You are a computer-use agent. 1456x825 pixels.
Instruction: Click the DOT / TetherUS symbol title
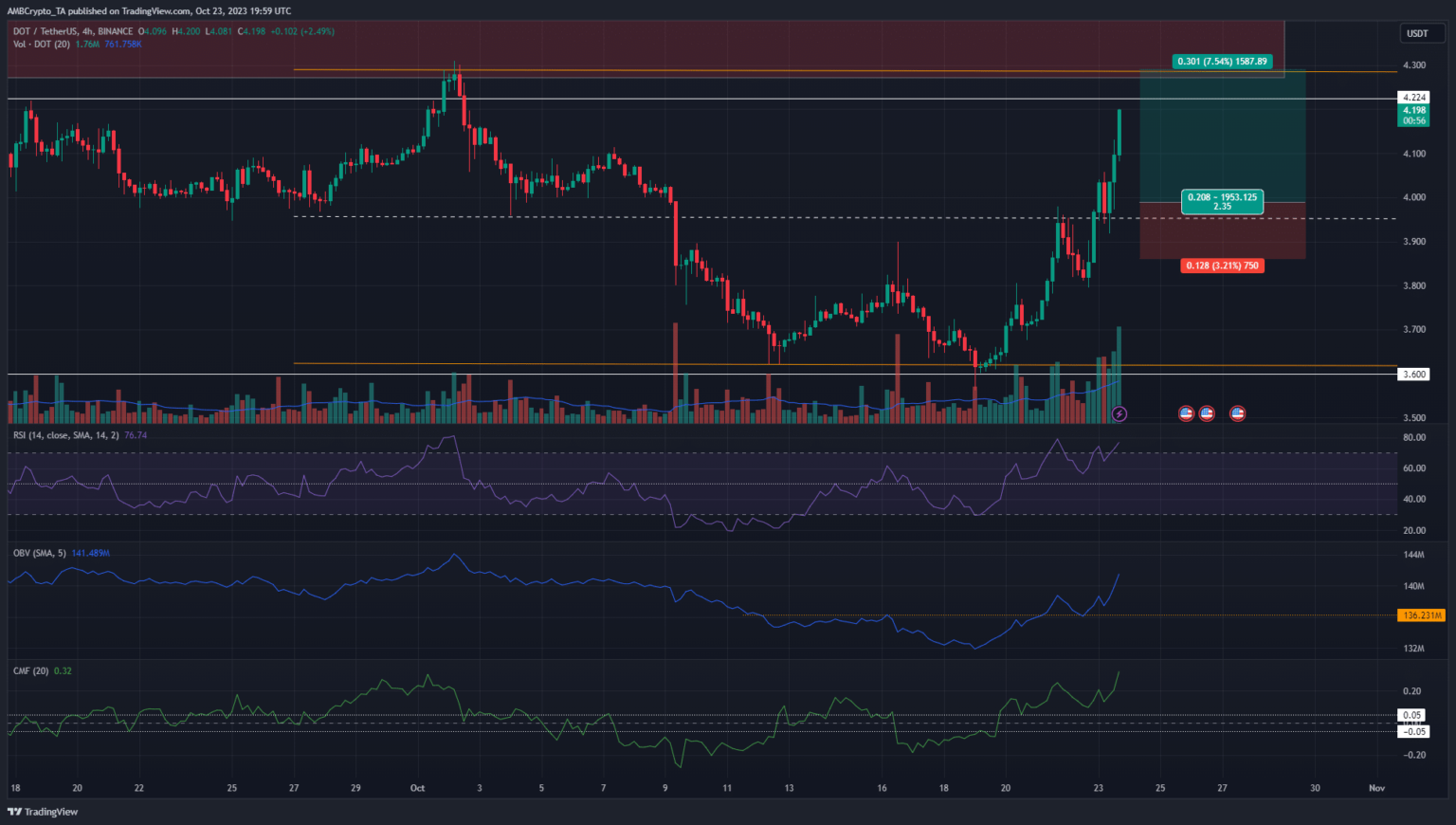pos(72,31)
